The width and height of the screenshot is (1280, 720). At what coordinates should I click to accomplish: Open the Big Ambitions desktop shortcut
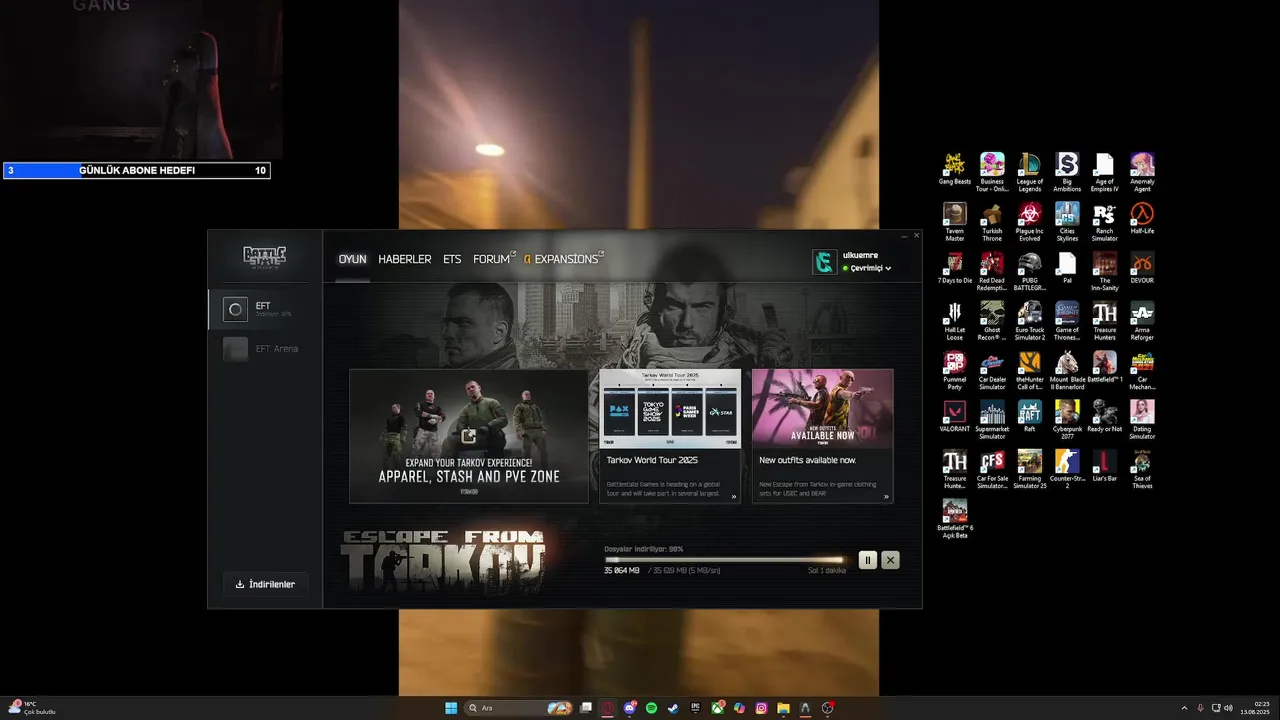tap(1067, 172)
